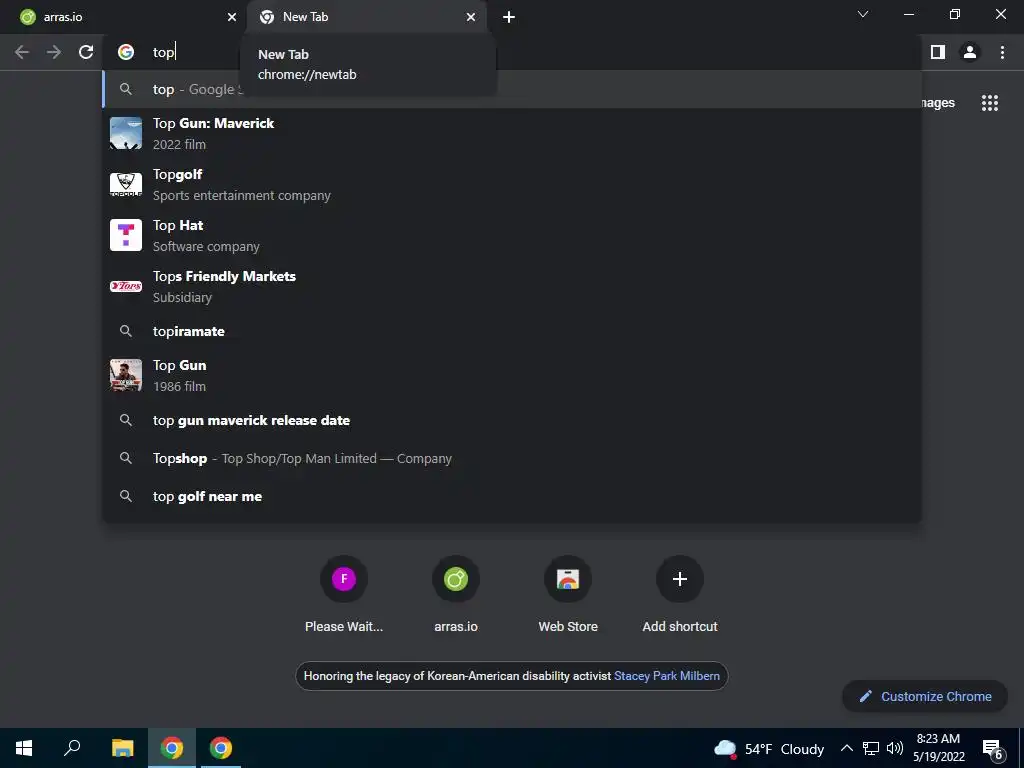The height and width of the screenshot is (768, 1024).
Task: Click the Customize Chrome button
Action: coord(925,696)
